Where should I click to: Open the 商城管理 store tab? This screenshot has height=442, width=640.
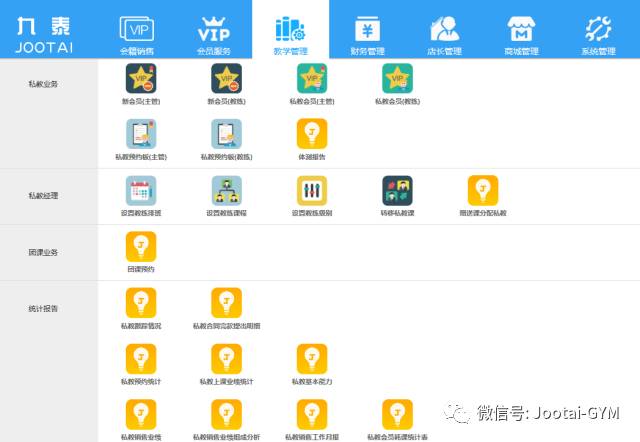[521, 35]
